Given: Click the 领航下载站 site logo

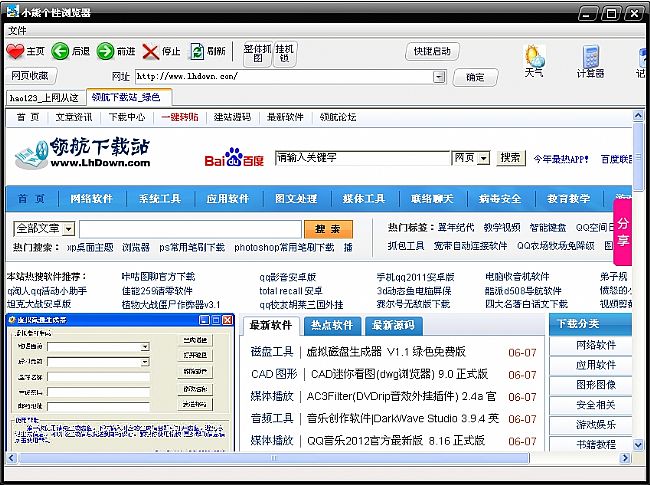Looking at the screenshot, I should (82, 153).
